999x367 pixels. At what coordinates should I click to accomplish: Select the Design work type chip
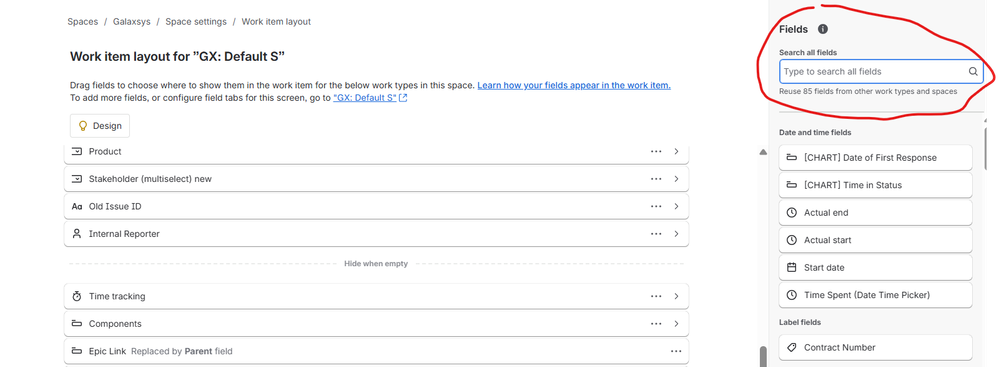point(100,126)
